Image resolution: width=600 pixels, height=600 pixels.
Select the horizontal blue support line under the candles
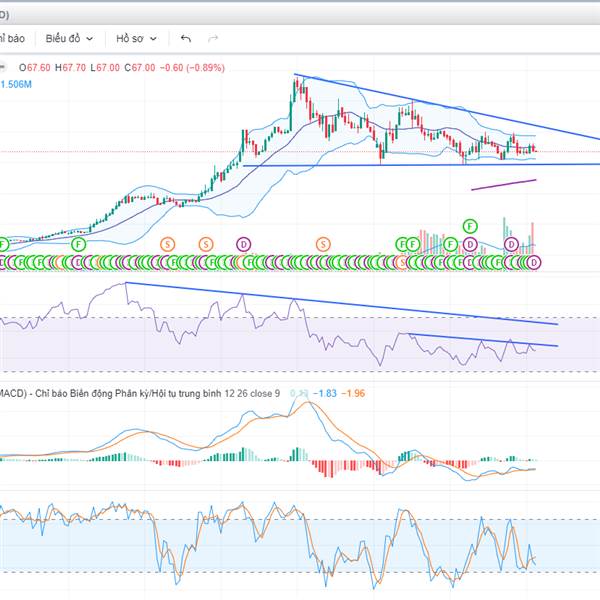pos(421,165)
